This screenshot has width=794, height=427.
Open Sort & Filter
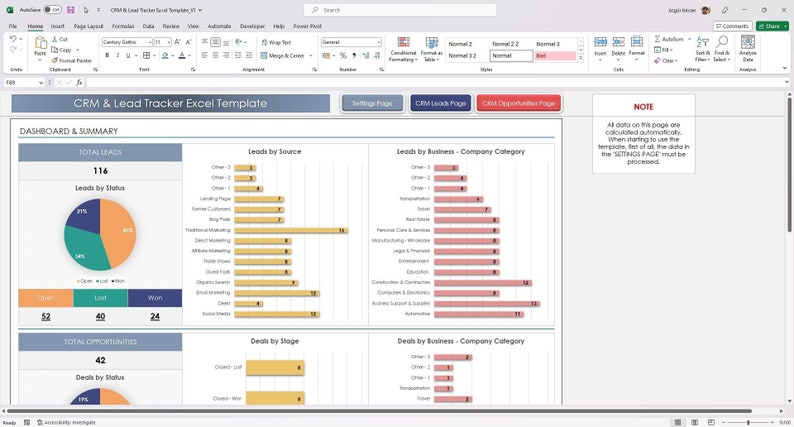coord(702,49)
